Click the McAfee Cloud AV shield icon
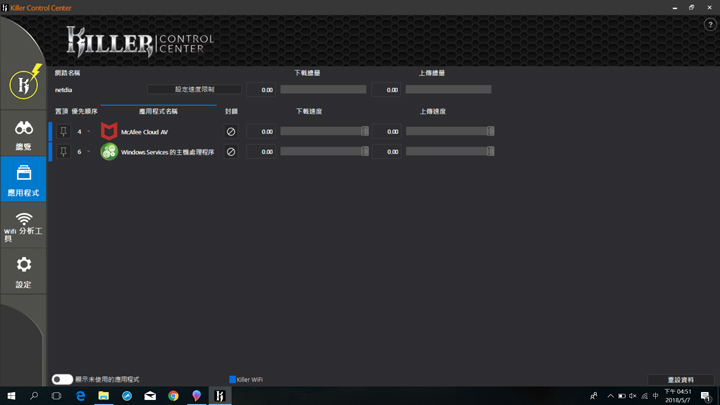Screen dimensions: 720x405 click(109, 131)
